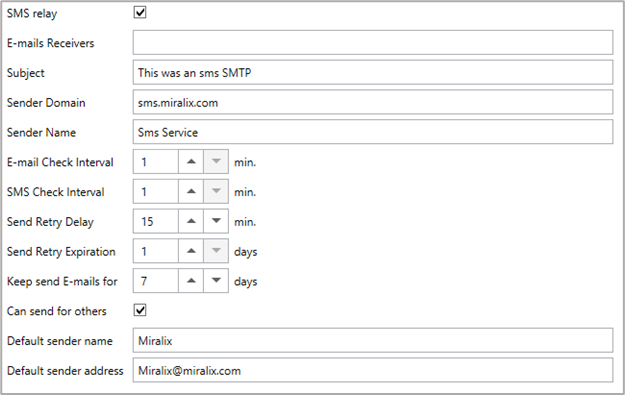The image size is (625, 395).
Task: Select the Sender Name input field
Action: 373,132
